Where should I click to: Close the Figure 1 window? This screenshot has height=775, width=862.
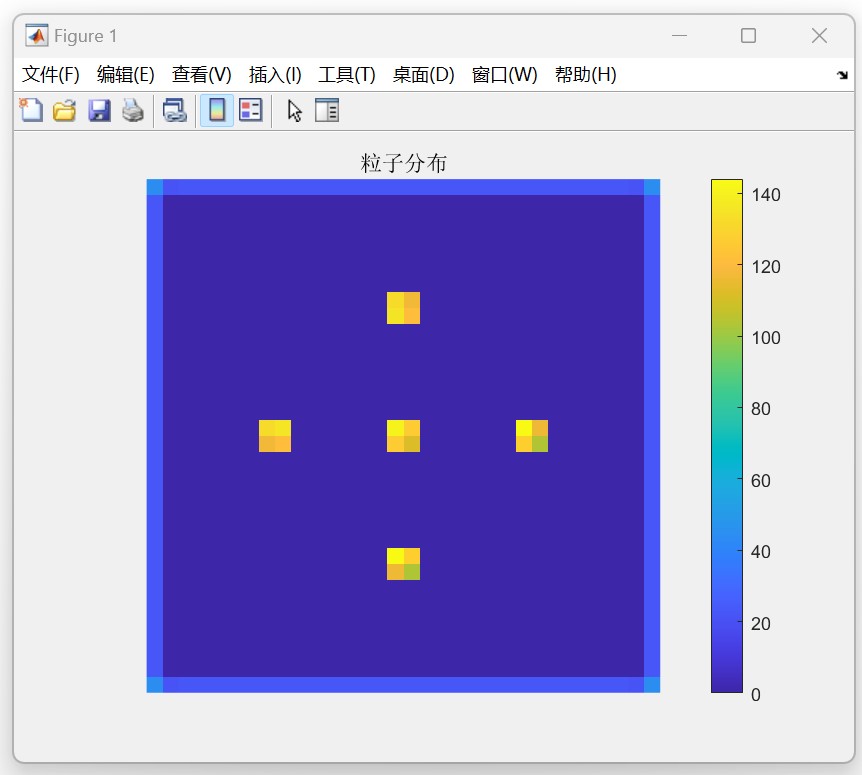pyautogui.click(x=819, y=36)
